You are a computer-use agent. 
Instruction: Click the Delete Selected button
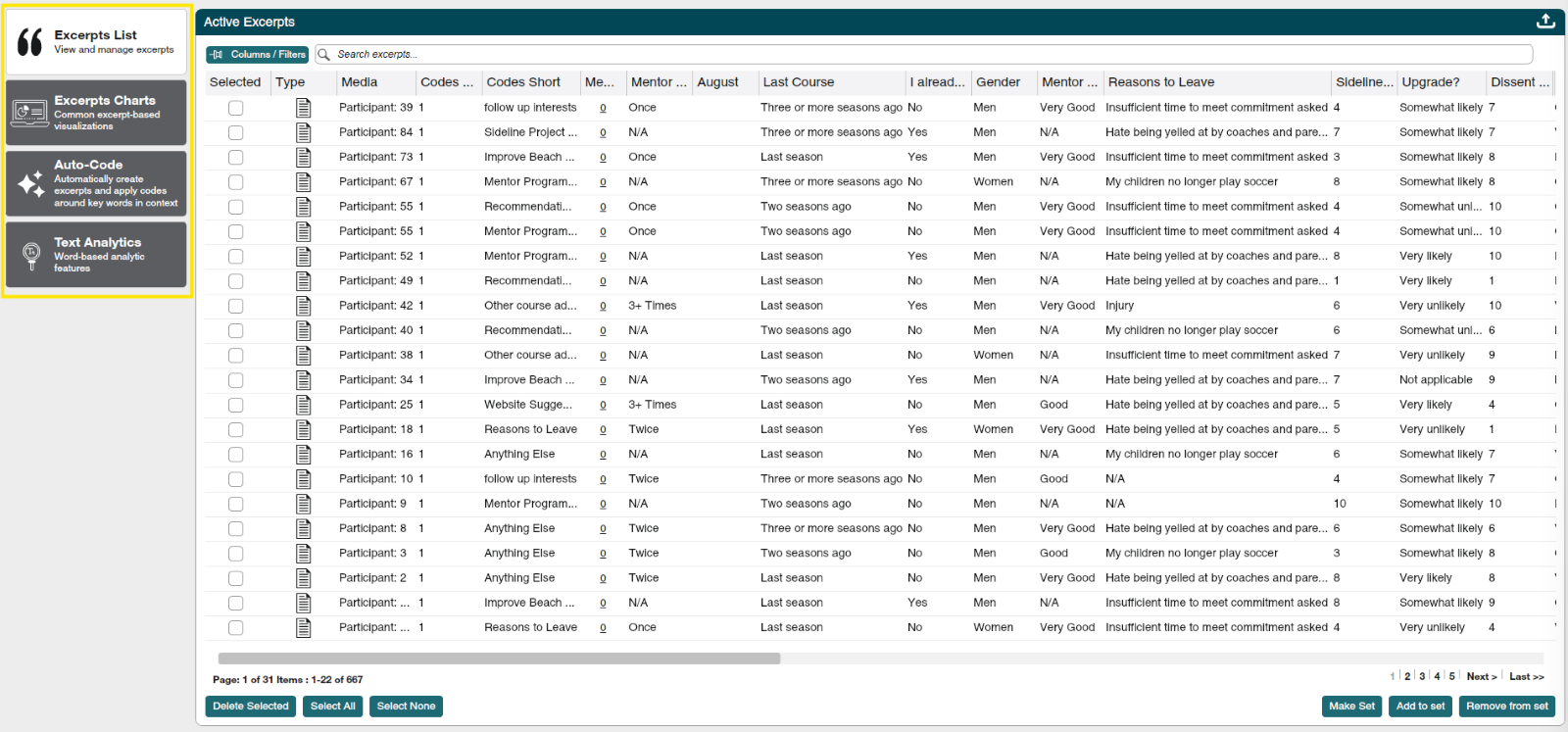(x=251, y=707)
